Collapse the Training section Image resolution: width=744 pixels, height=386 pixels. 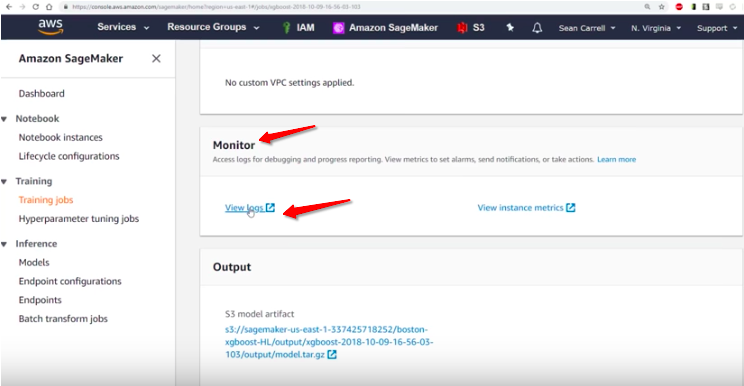[x=4, y=182]
